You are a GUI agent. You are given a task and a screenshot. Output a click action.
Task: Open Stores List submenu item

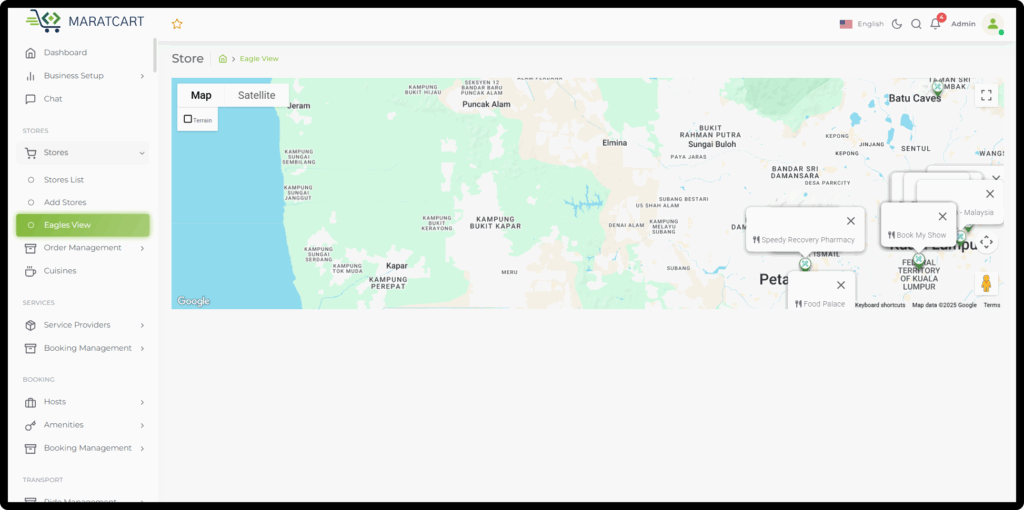pyautogui.click(x=64, y=180)
